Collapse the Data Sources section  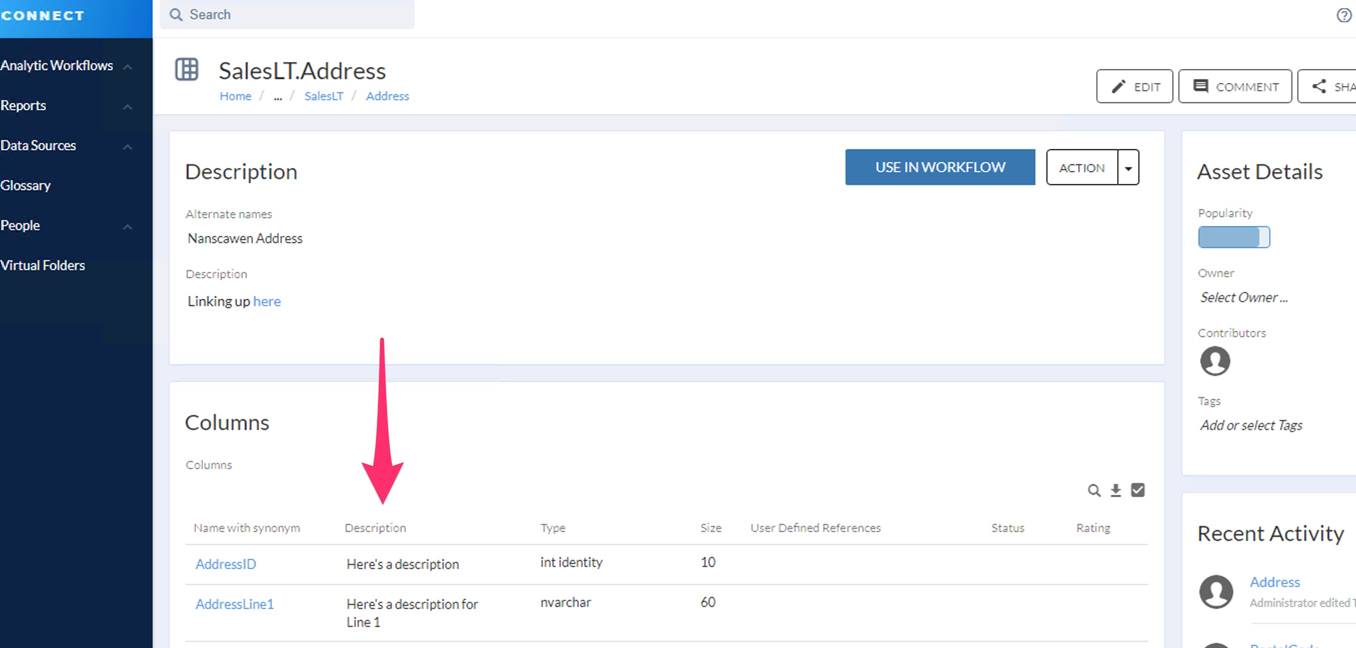click(x=127, y=145)
